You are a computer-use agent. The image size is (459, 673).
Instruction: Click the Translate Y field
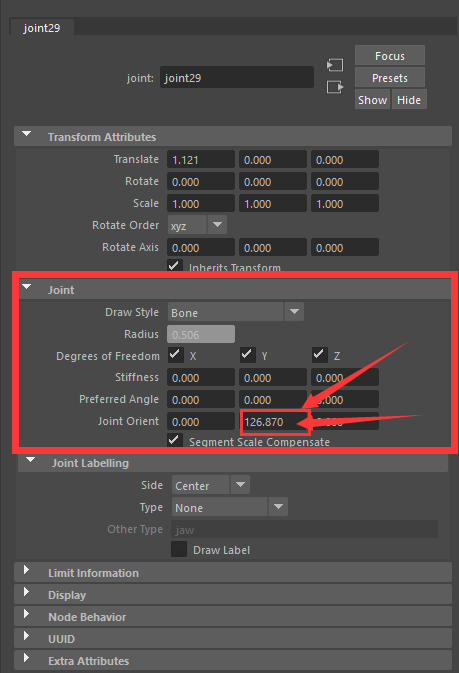273,160
